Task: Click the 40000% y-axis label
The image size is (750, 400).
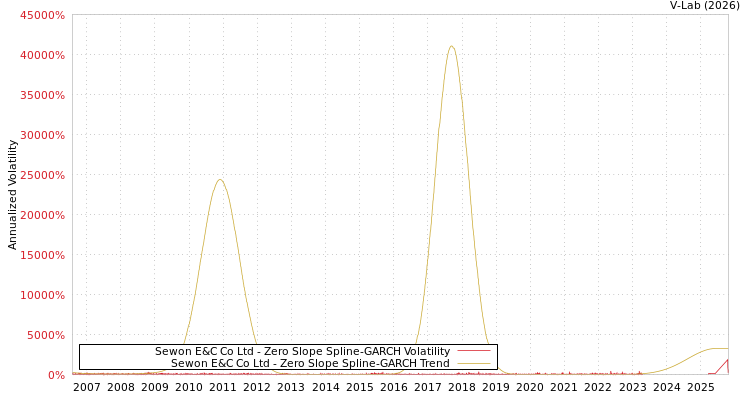Action: click(42, 56)
